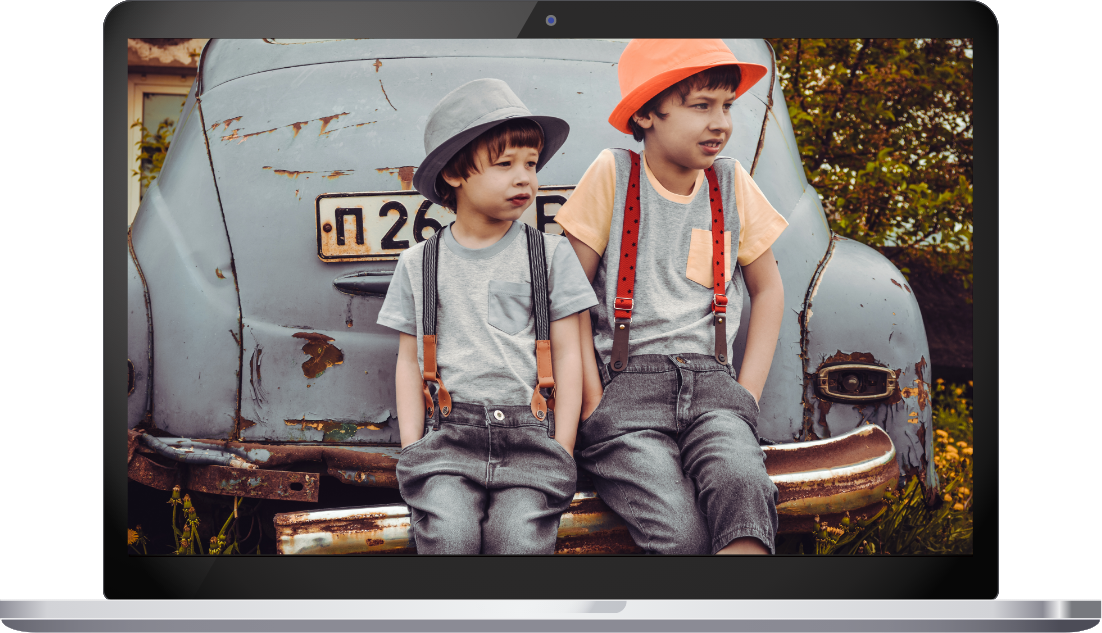Image resolution: width=1102 pixels, height=633 pixels.
Task: Click the laptop's trackpad notch on the base
Action: (550, 607)
